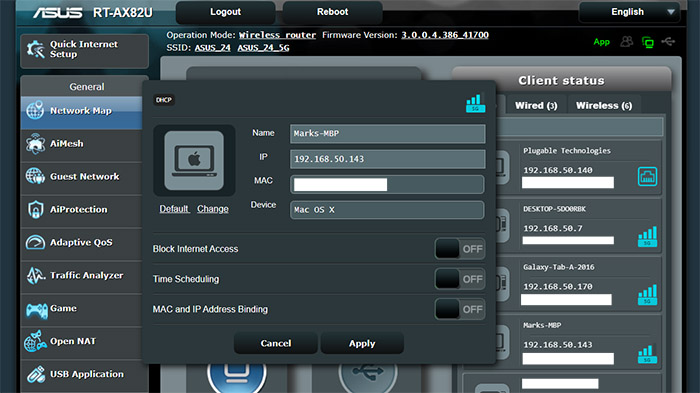Click the green network monitor status icon

[x=647, y=42]
